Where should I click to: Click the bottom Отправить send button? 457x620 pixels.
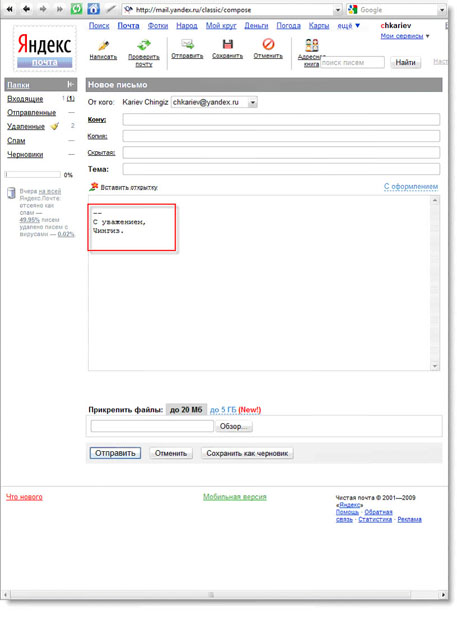pos(115,453)
